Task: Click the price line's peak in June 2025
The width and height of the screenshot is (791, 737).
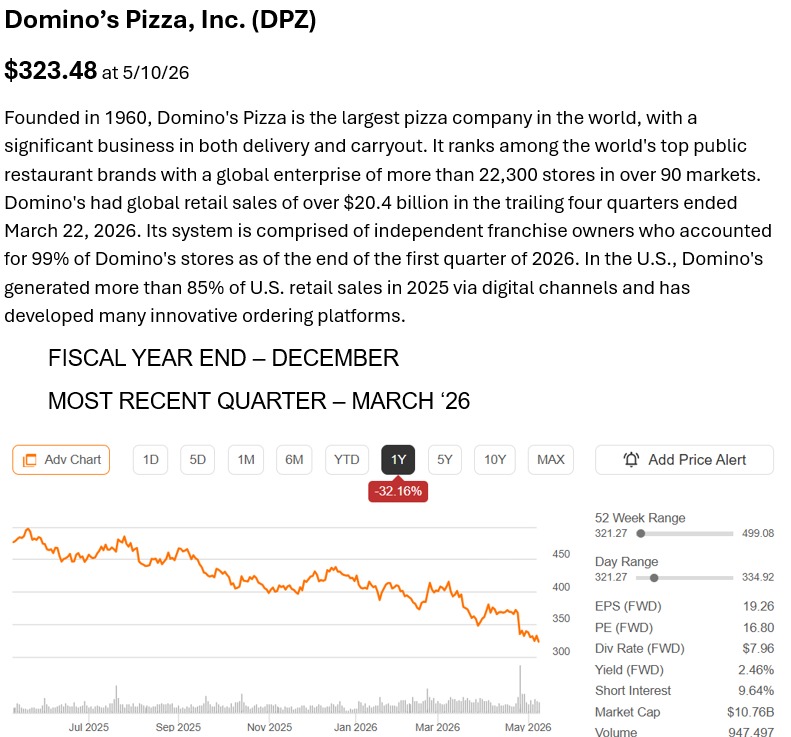Action: click(x=28, y=530)
